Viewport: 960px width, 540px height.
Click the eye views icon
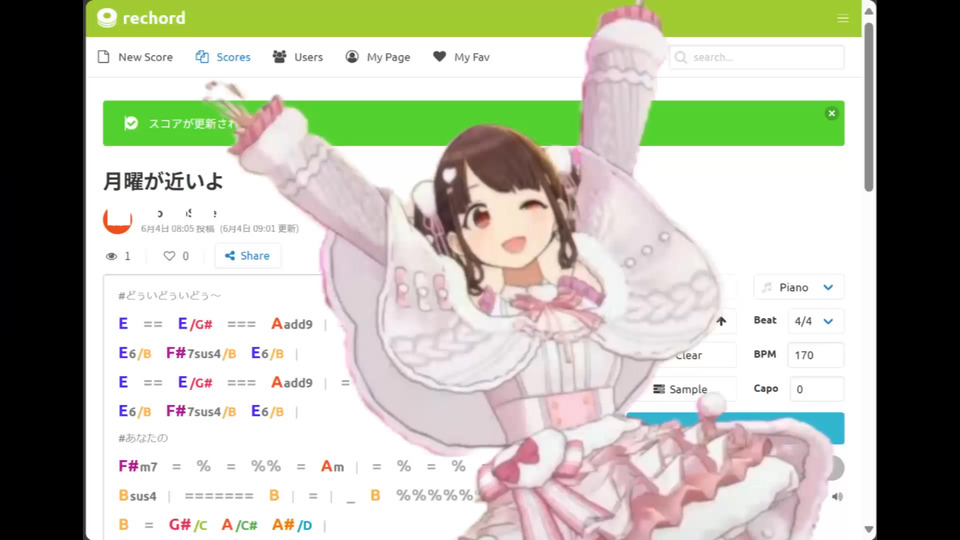(x=111, y=256)
